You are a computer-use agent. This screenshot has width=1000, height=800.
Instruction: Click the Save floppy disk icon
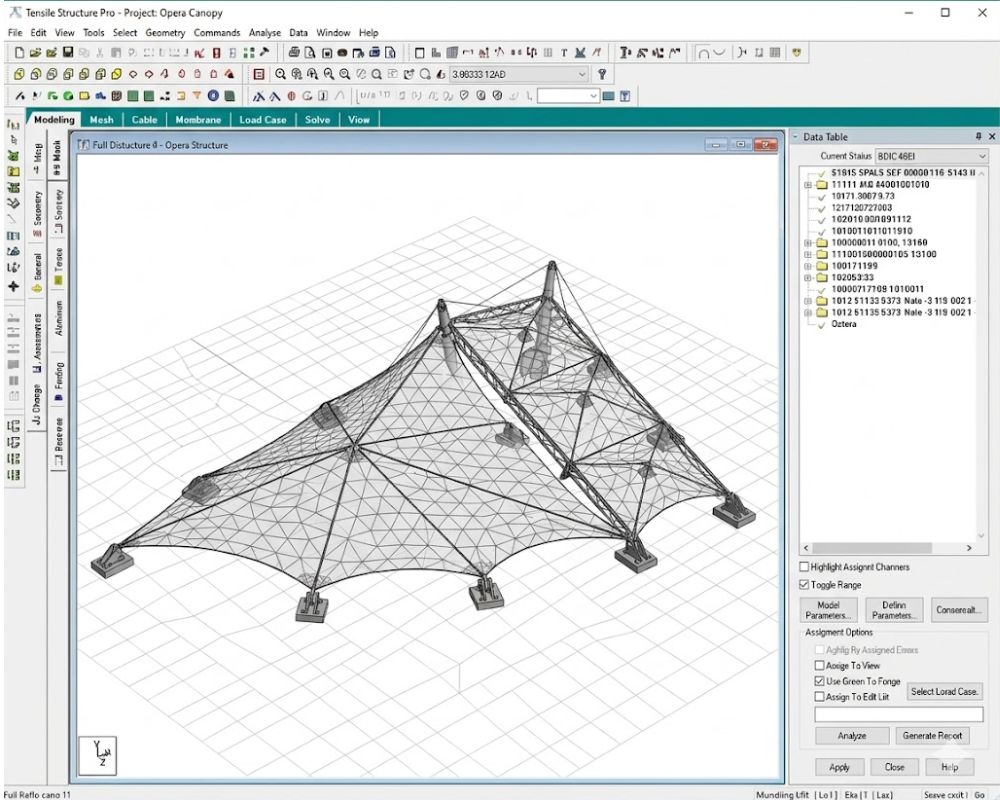[68, 53]
